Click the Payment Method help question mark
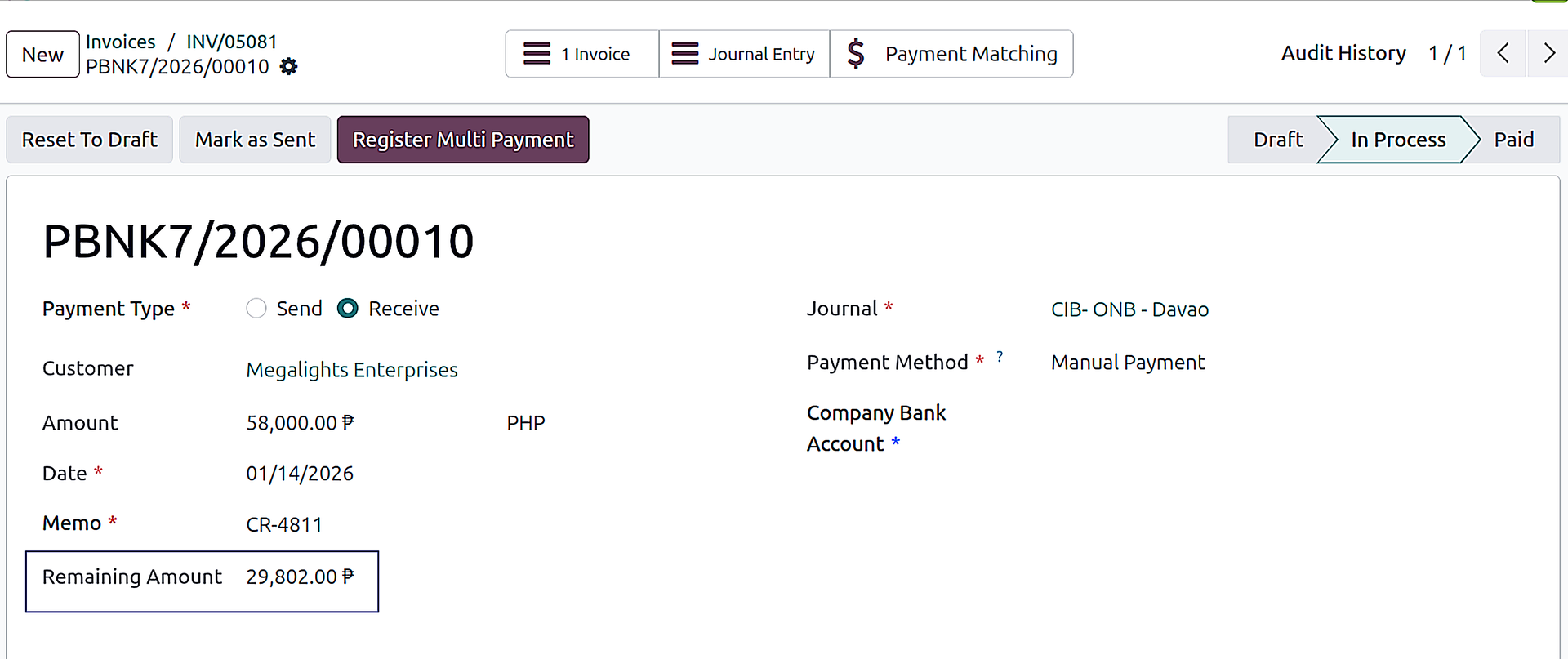Viewport: 1568px width, 659px height. [1000, 358]
